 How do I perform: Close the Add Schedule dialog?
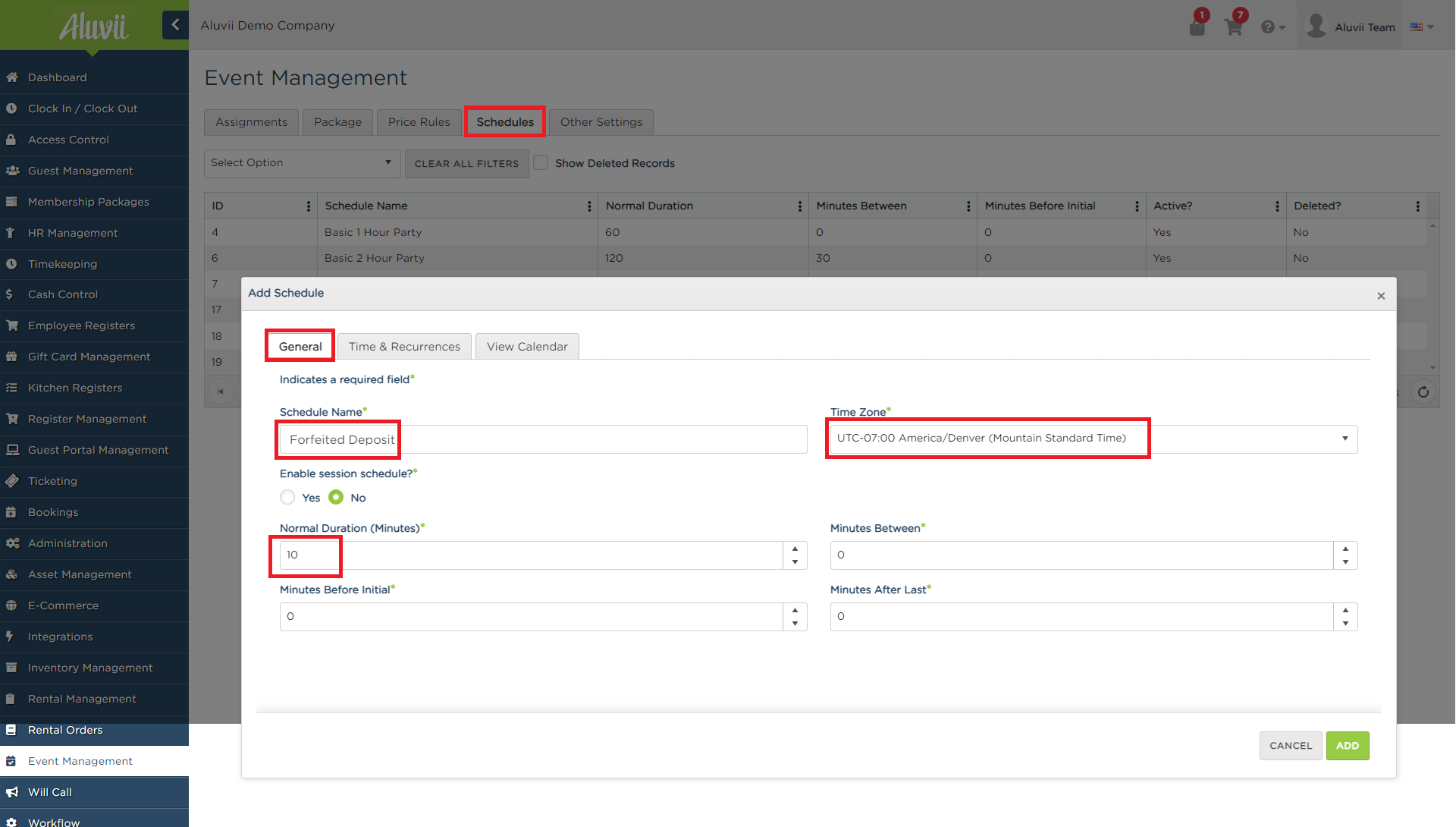(1381, 296)
